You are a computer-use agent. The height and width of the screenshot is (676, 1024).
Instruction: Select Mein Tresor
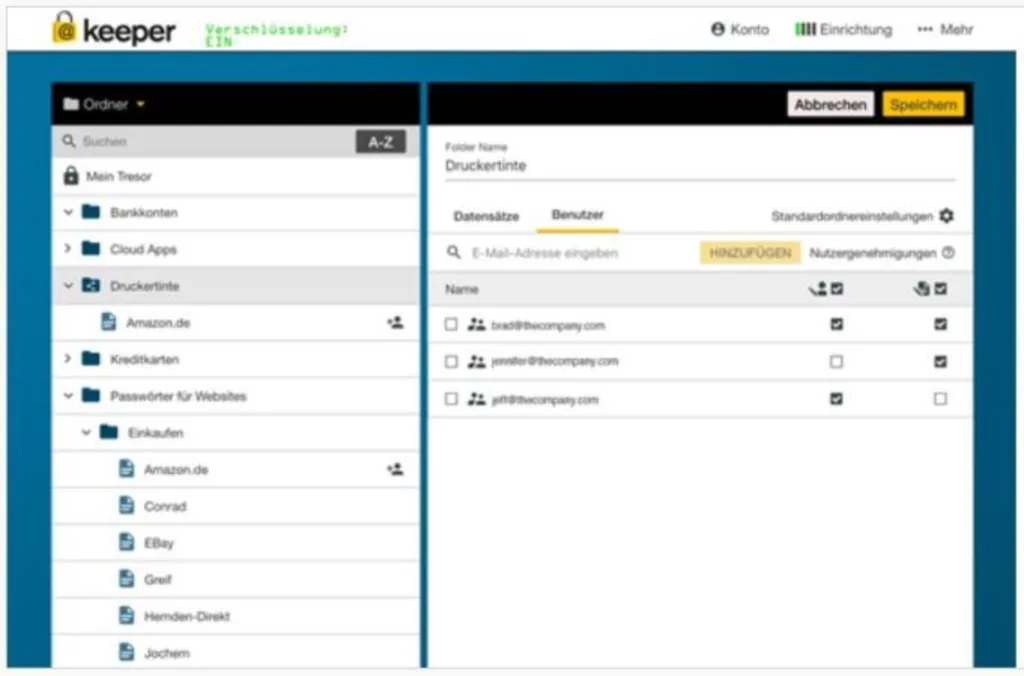[x=236, y=176]
